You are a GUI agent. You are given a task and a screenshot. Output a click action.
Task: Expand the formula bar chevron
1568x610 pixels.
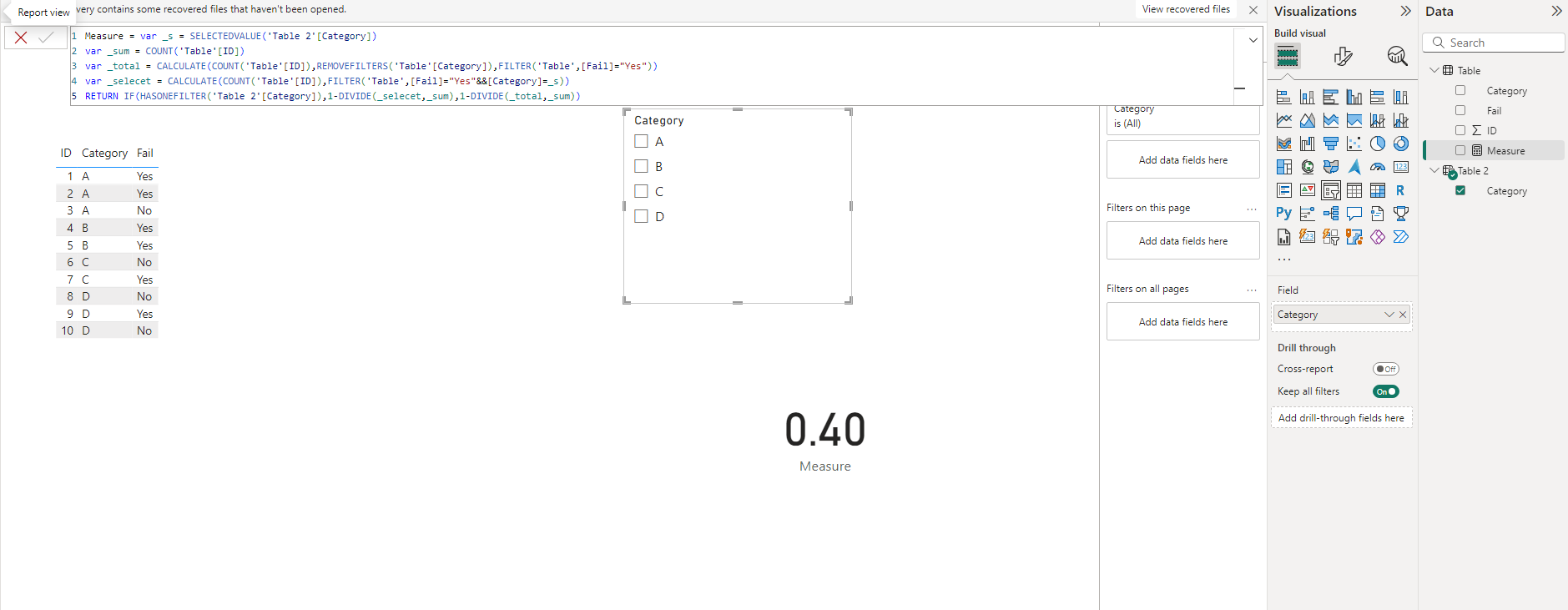coord(1253,40)
